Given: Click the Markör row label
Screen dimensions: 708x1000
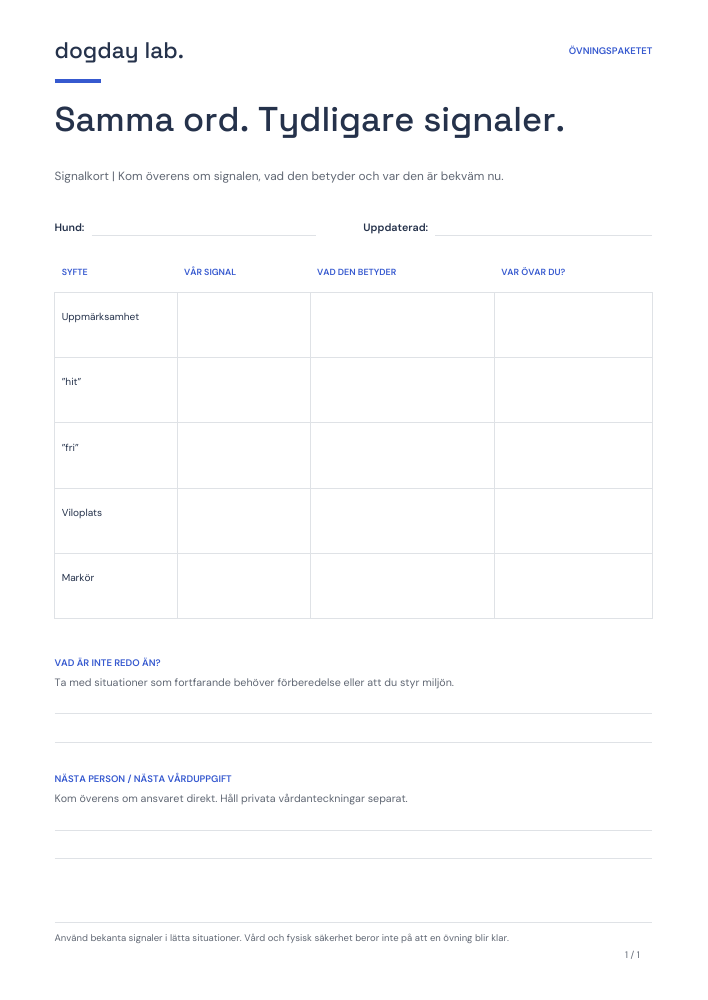Looking at the screenshot, I should 78,577.
